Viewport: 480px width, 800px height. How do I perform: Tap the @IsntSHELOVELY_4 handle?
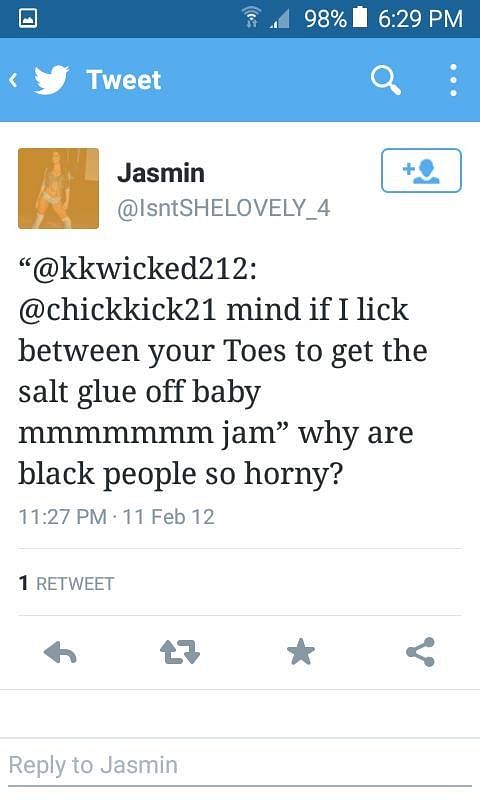(x=224, y=208)
